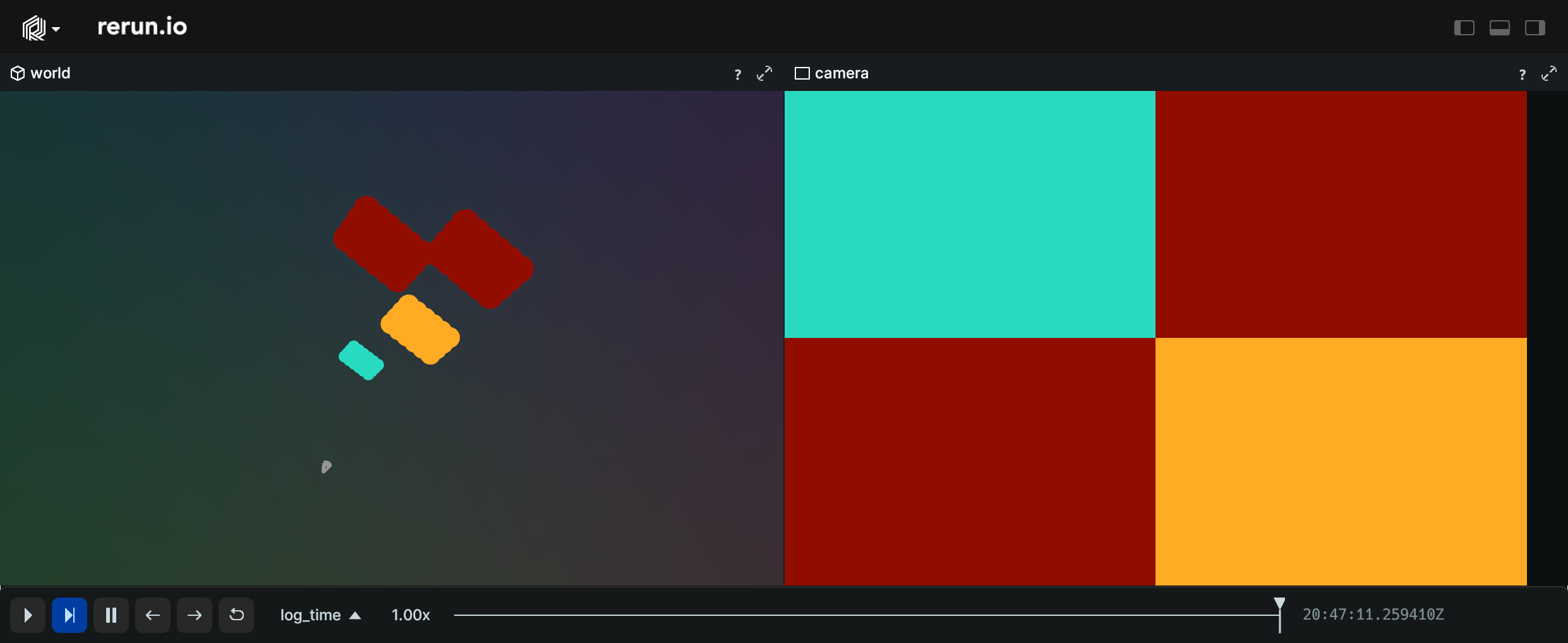The image size is (1568, 643).
Task: Step forward one frame
Action: 194,615
